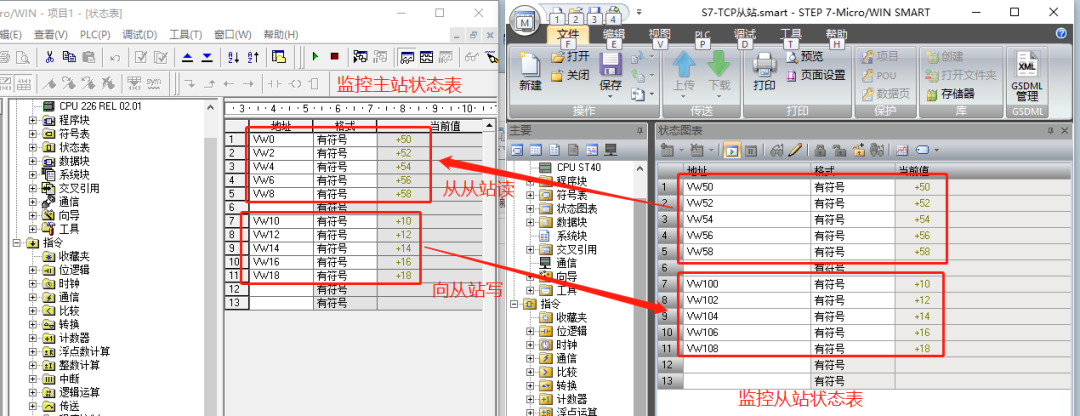Click the Unforce open-lock icon in 状态图表 toolbar
This screenshot has height=416, width=1080.
[839, 149]
